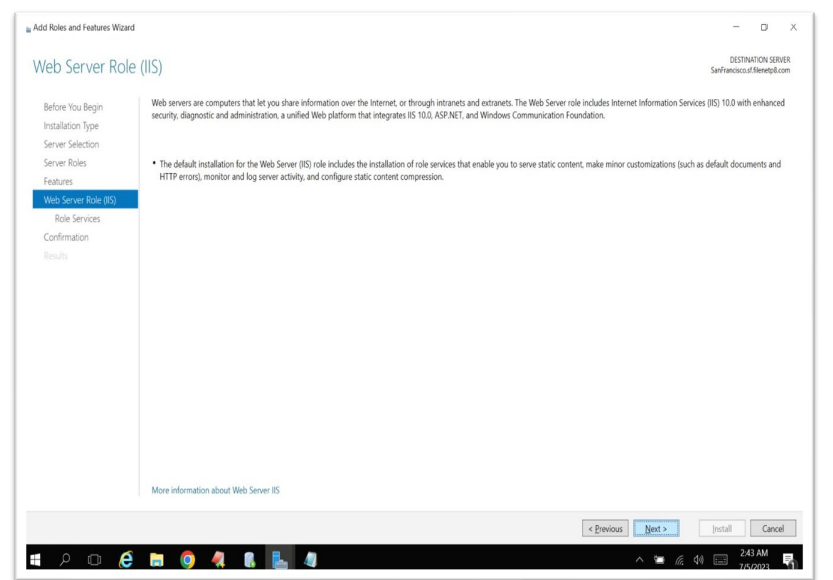Click the device tray icon beside the chevron
This screenshot has height=580, width=833.
point(659,559)
